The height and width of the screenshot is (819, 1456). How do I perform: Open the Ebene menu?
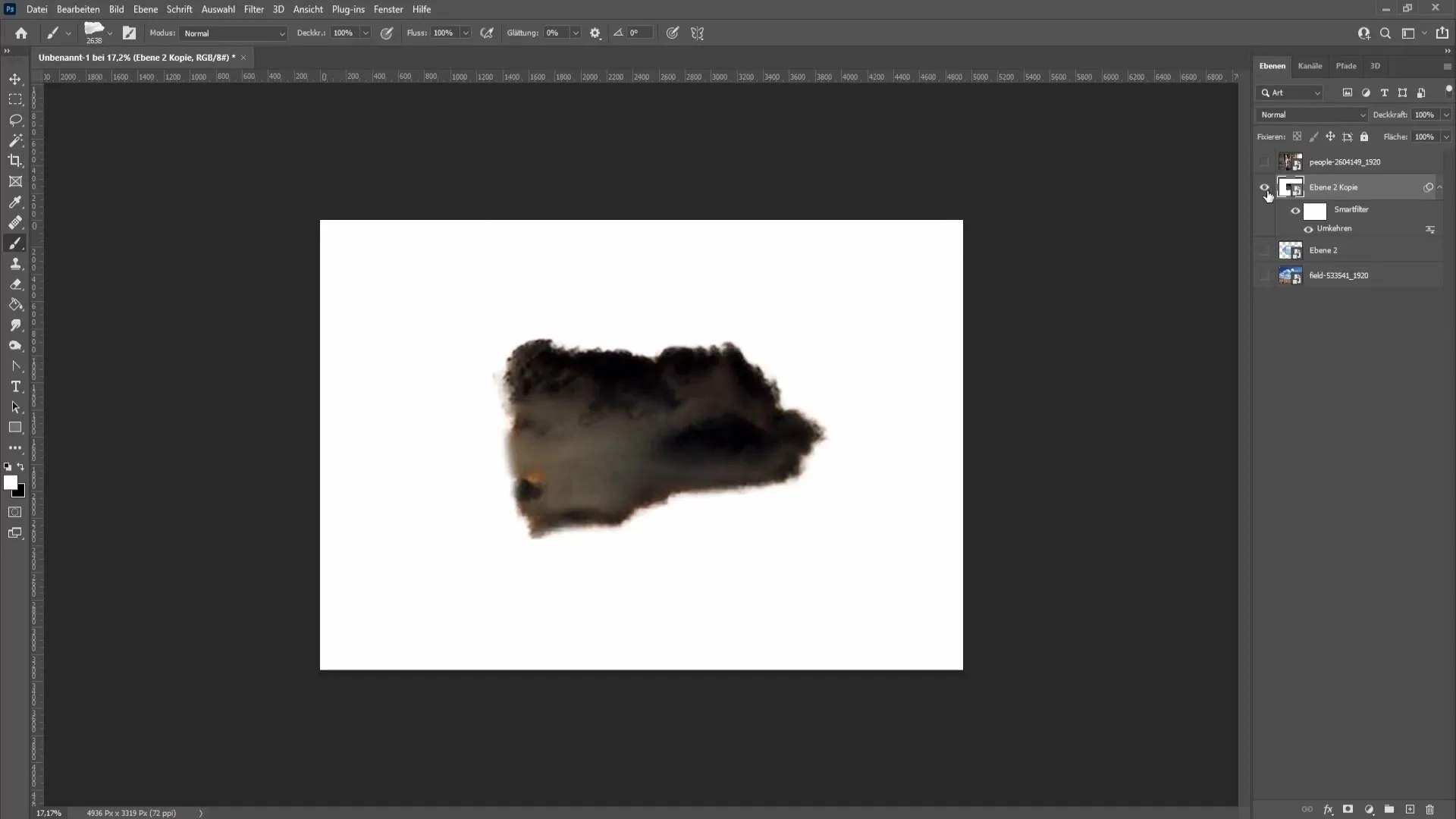pos(144,9)
